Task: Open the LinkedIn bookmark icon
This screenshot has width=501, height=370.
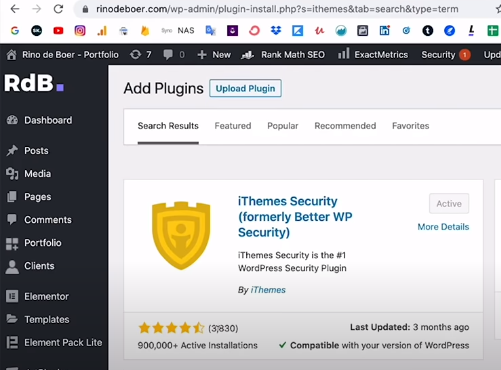Action: click(385, 31)
